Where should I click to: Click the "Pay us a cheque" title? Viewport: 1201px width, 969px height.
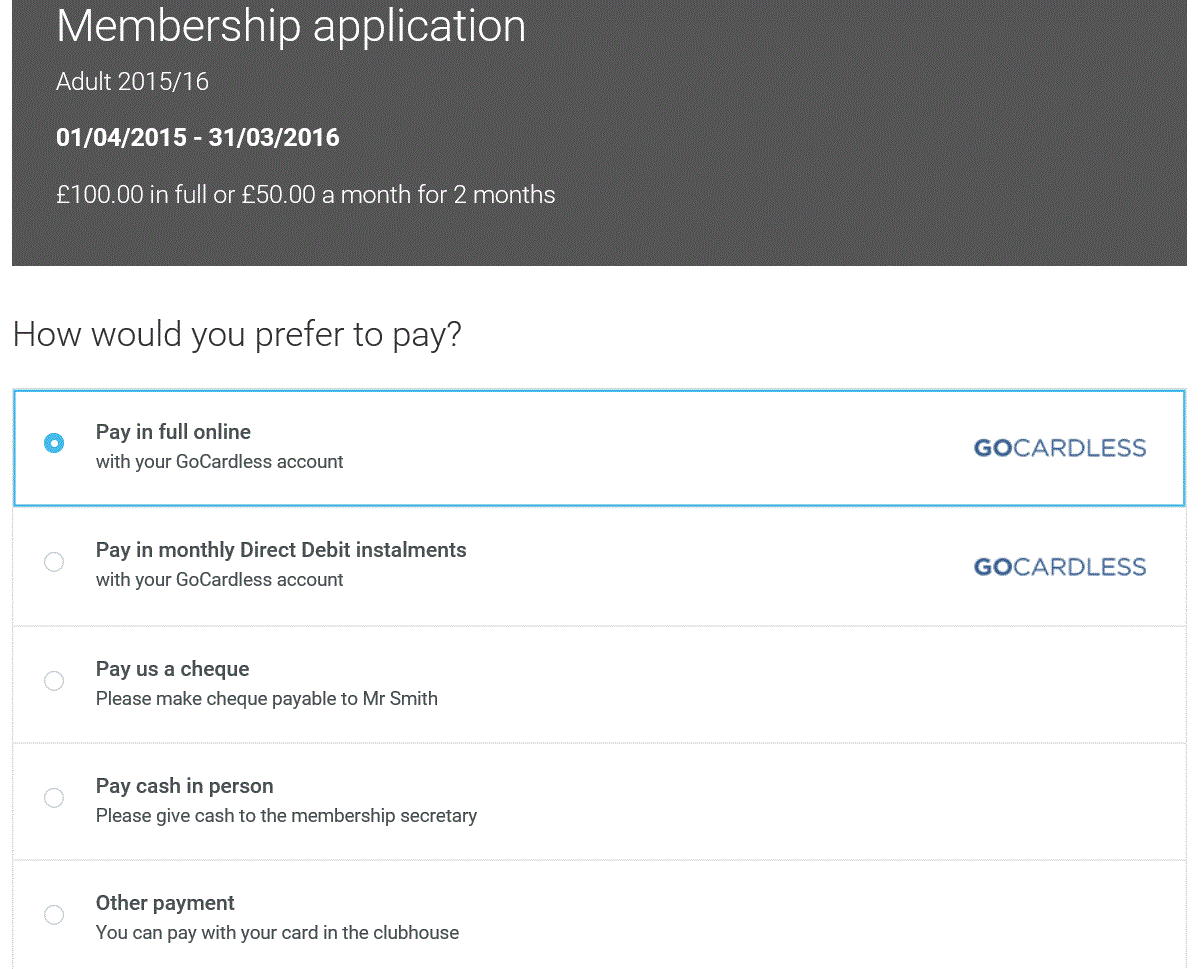coord(172,669)
